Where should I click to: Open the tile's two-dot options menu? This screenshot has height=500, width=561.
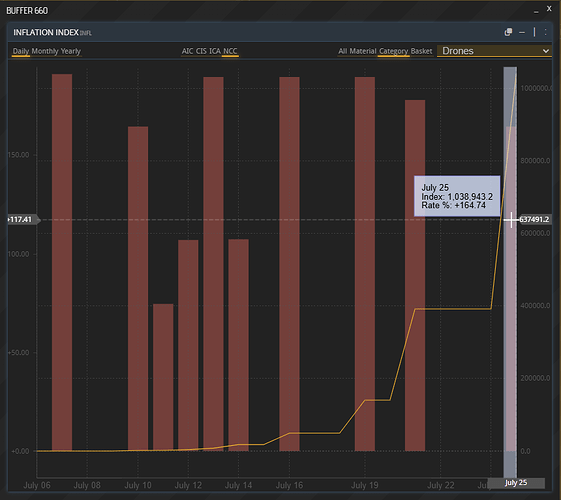(x=545, y=32)
